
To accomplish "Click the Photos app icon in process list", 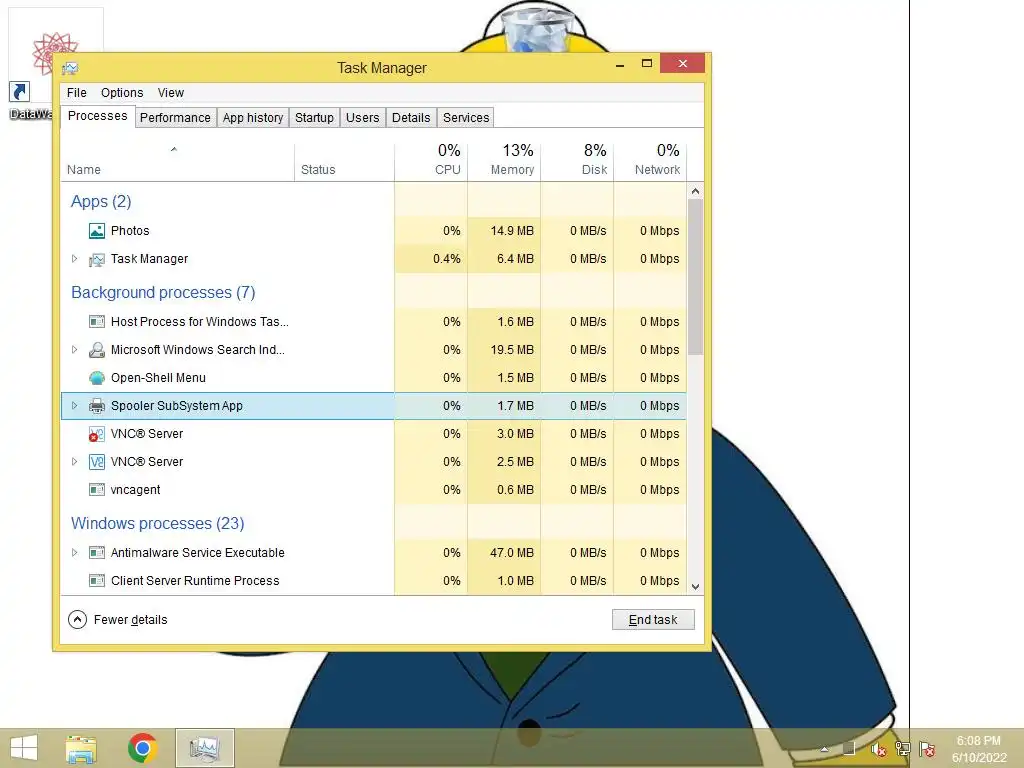I will (97, 231).
